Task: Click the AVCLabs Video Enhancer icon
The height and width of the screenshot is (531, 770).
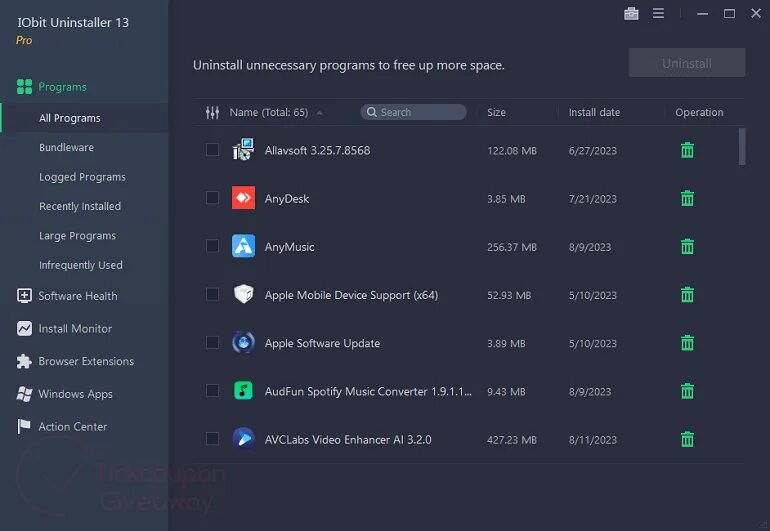Action: [243, 438]
